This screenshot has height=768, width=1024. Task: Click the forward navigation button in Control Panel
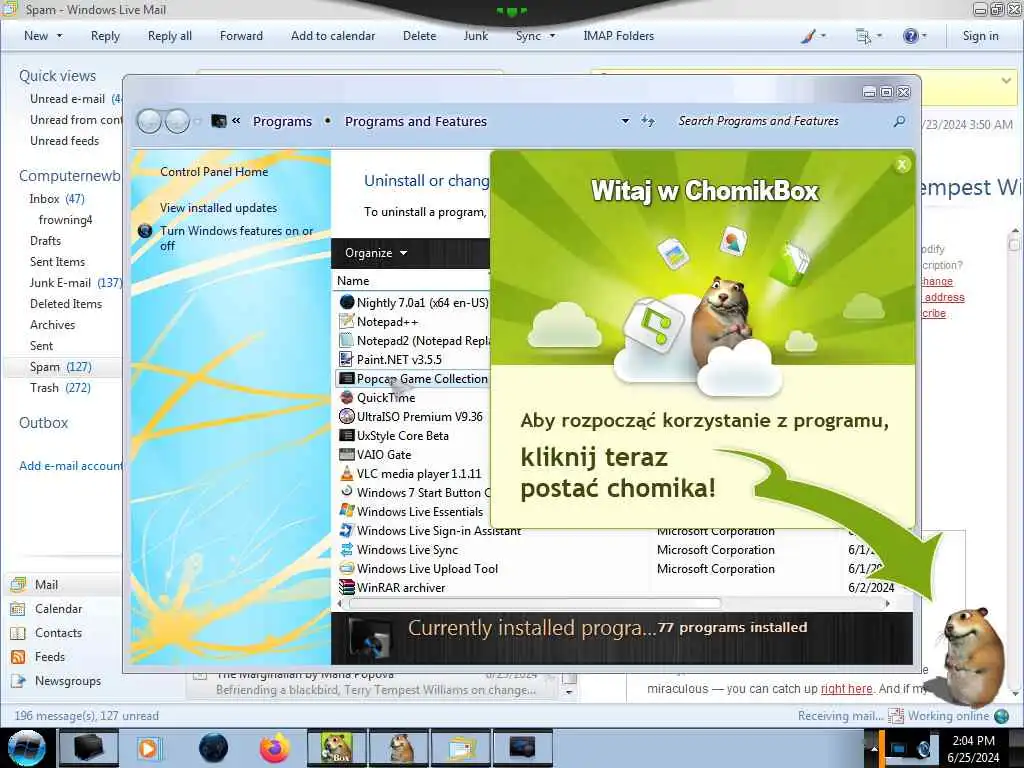pyautogui.click(x=177, y=121)
